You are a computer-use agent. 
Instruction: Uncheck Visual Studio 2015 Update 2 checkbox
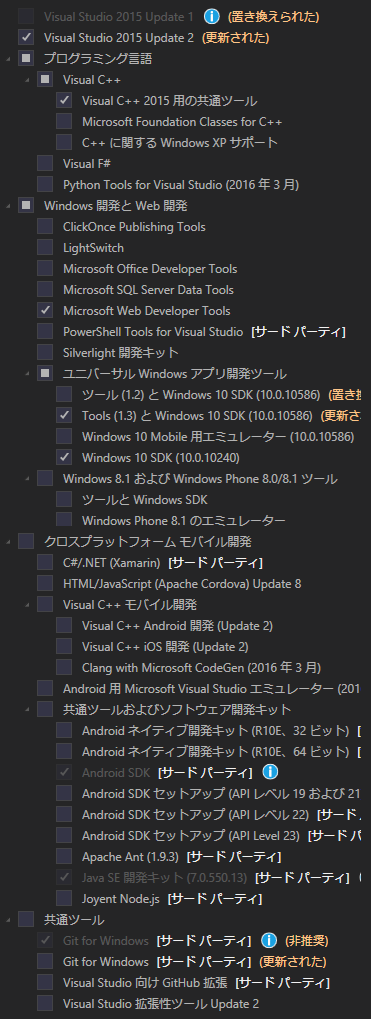[x=26, y=37]
